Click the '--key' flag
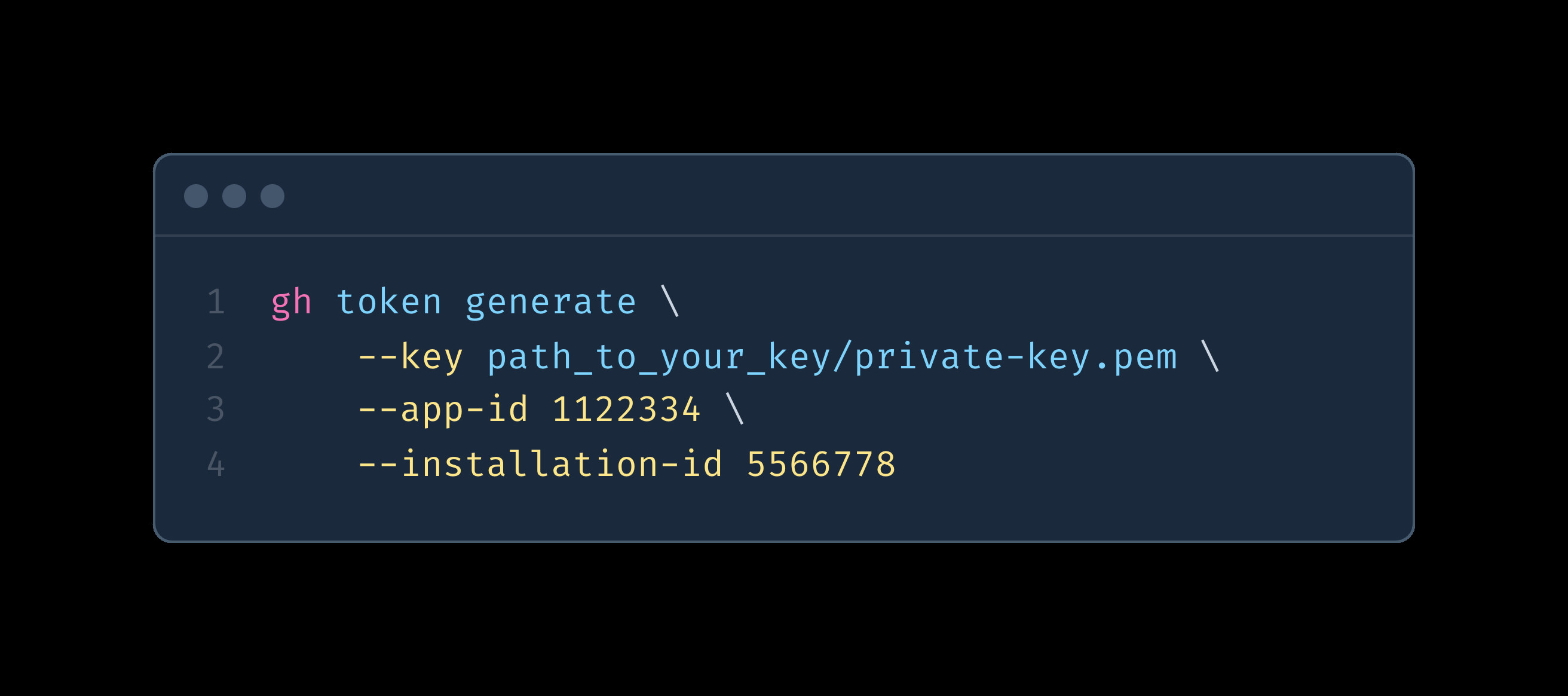The width and height of the screenshot is (1568, 696). click(411, 358)
